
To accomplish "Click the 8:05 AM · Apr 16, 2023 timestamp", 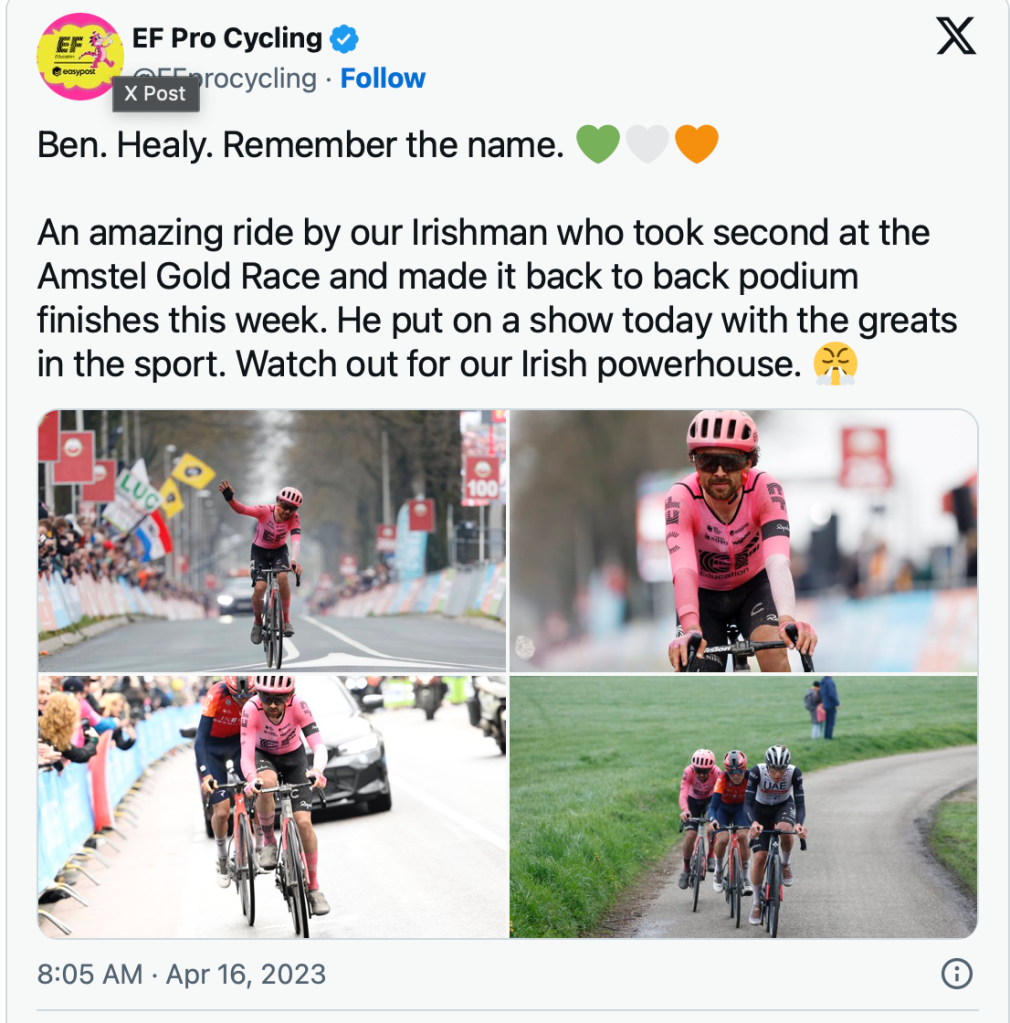I will [182, 974].
